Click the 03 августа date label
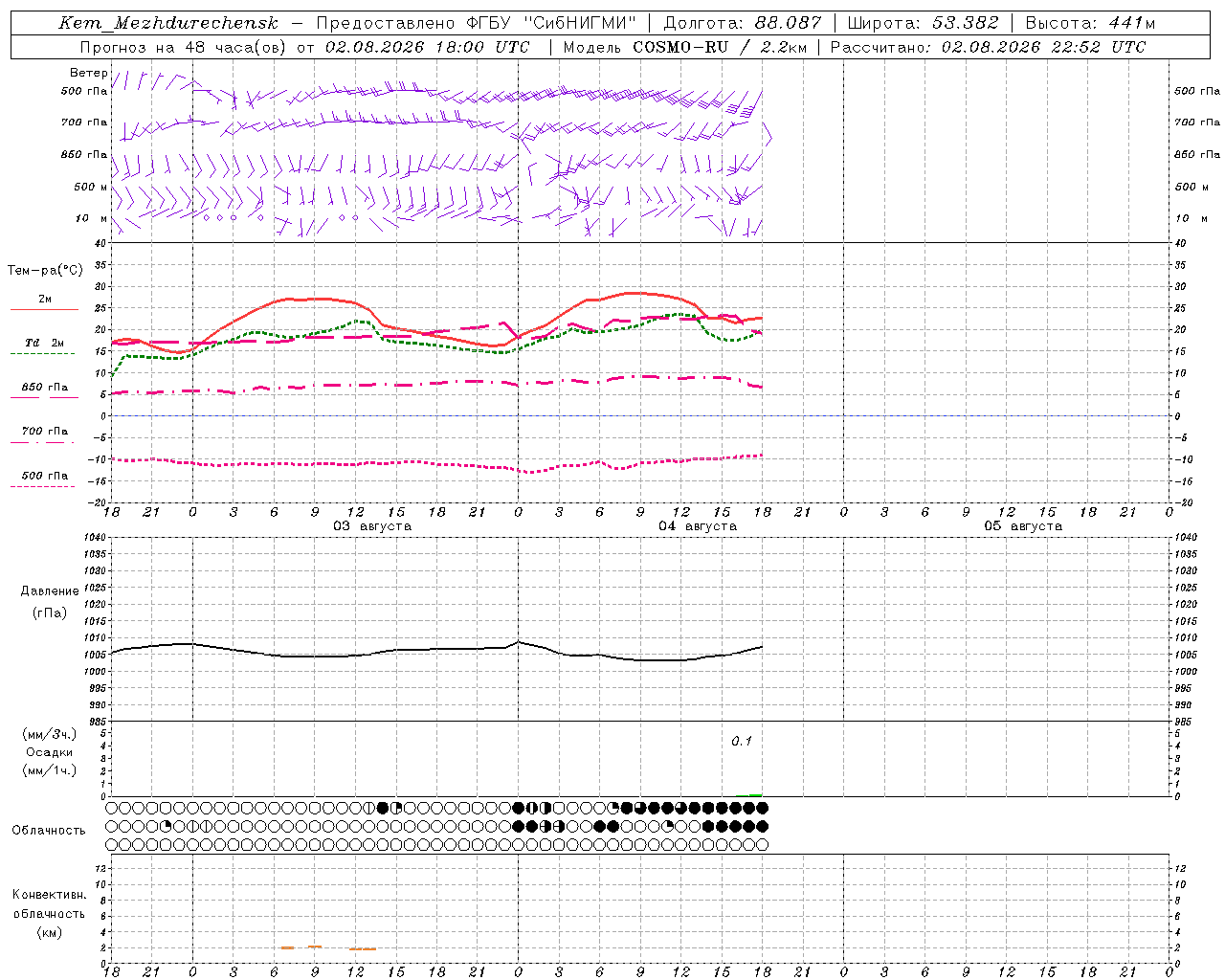Screen dimensions: 1225x980 click(372, 526)
